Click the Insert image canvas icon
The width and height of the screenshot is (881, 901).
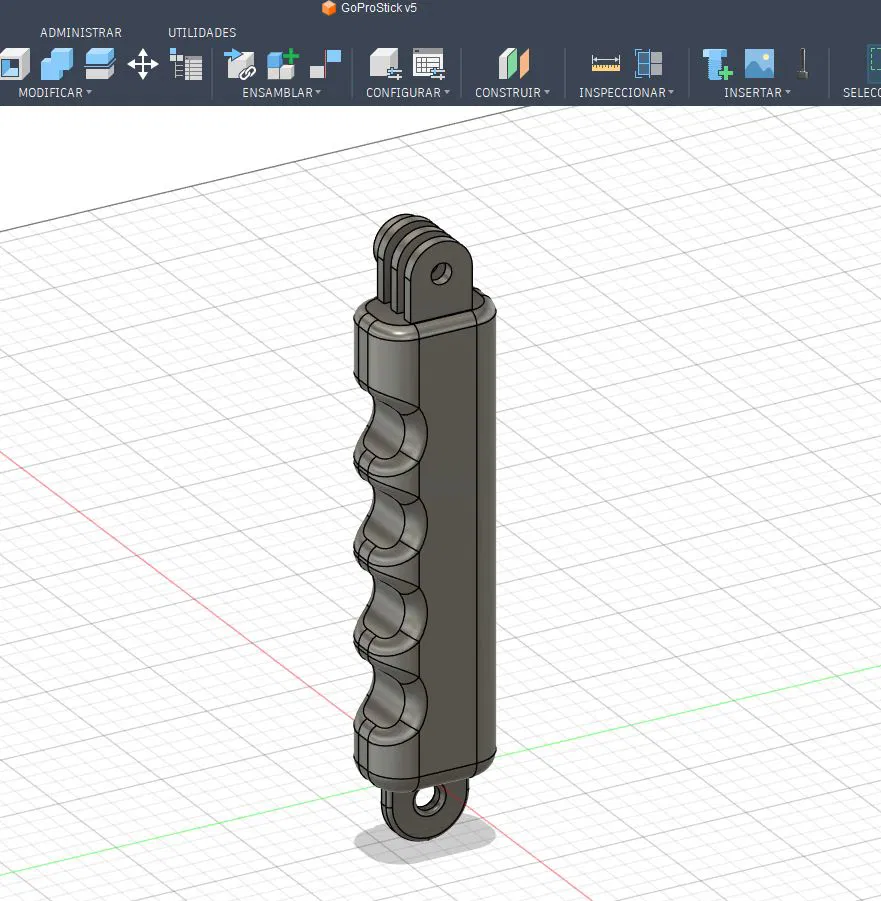pos(760,65)
